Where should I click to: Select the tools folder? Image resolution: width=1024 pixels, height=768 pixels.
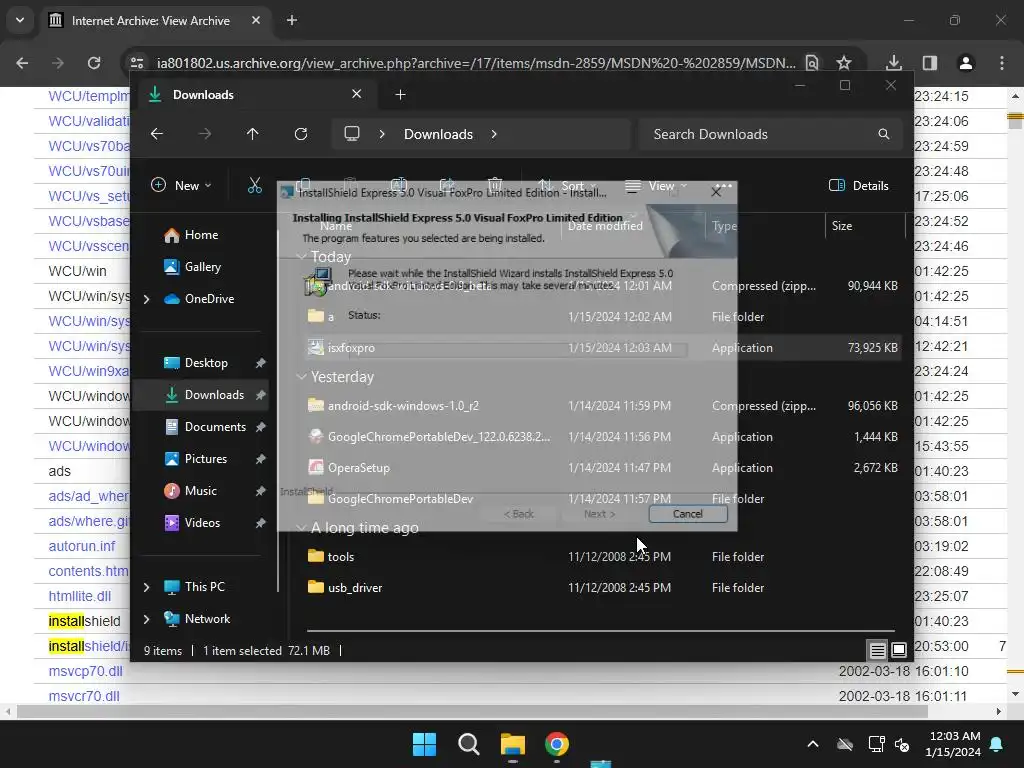(x=340, y=556)
